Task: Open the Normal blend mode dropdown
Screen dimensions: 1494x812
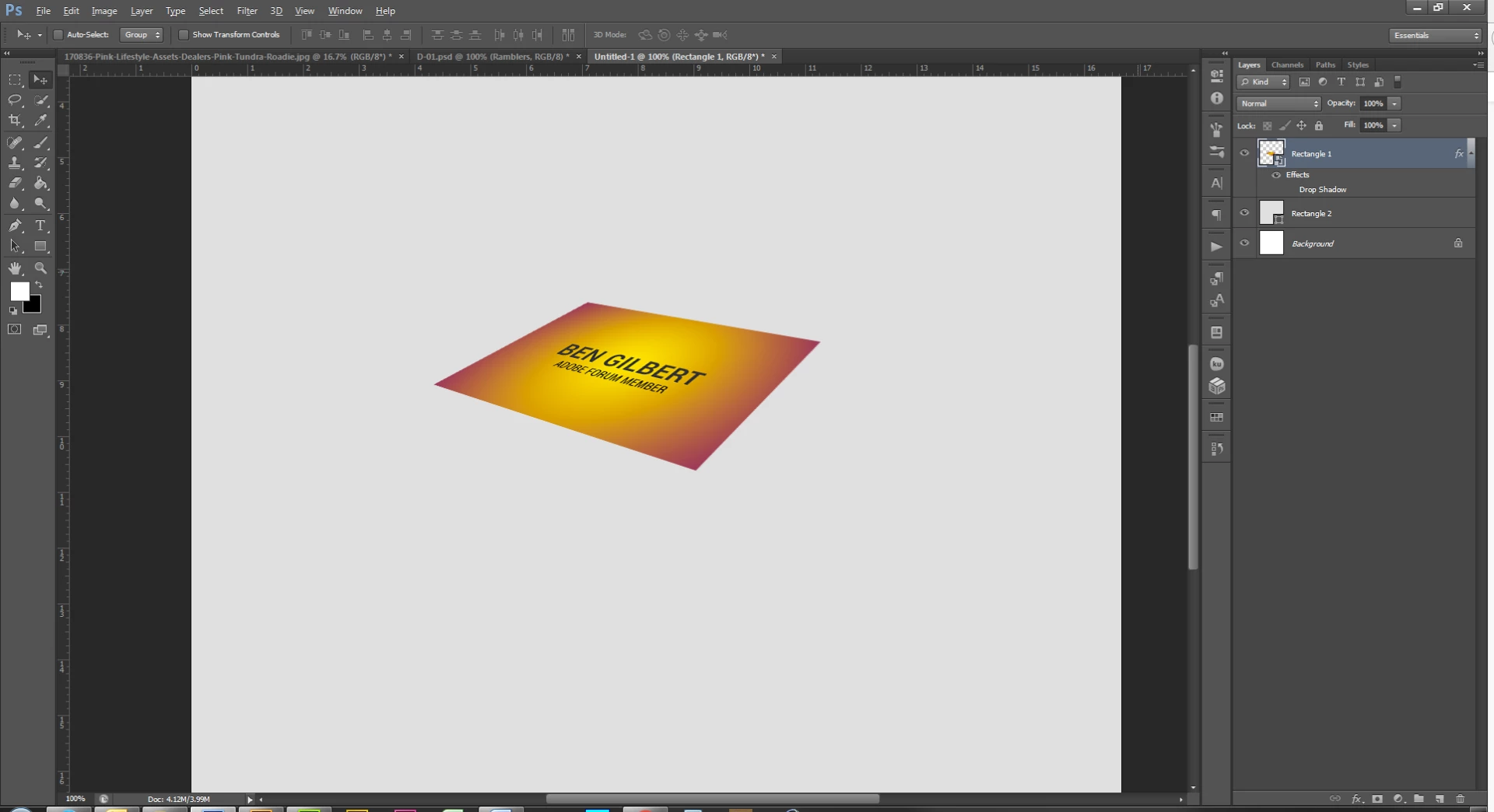Action: click(x=1278, y=103)
